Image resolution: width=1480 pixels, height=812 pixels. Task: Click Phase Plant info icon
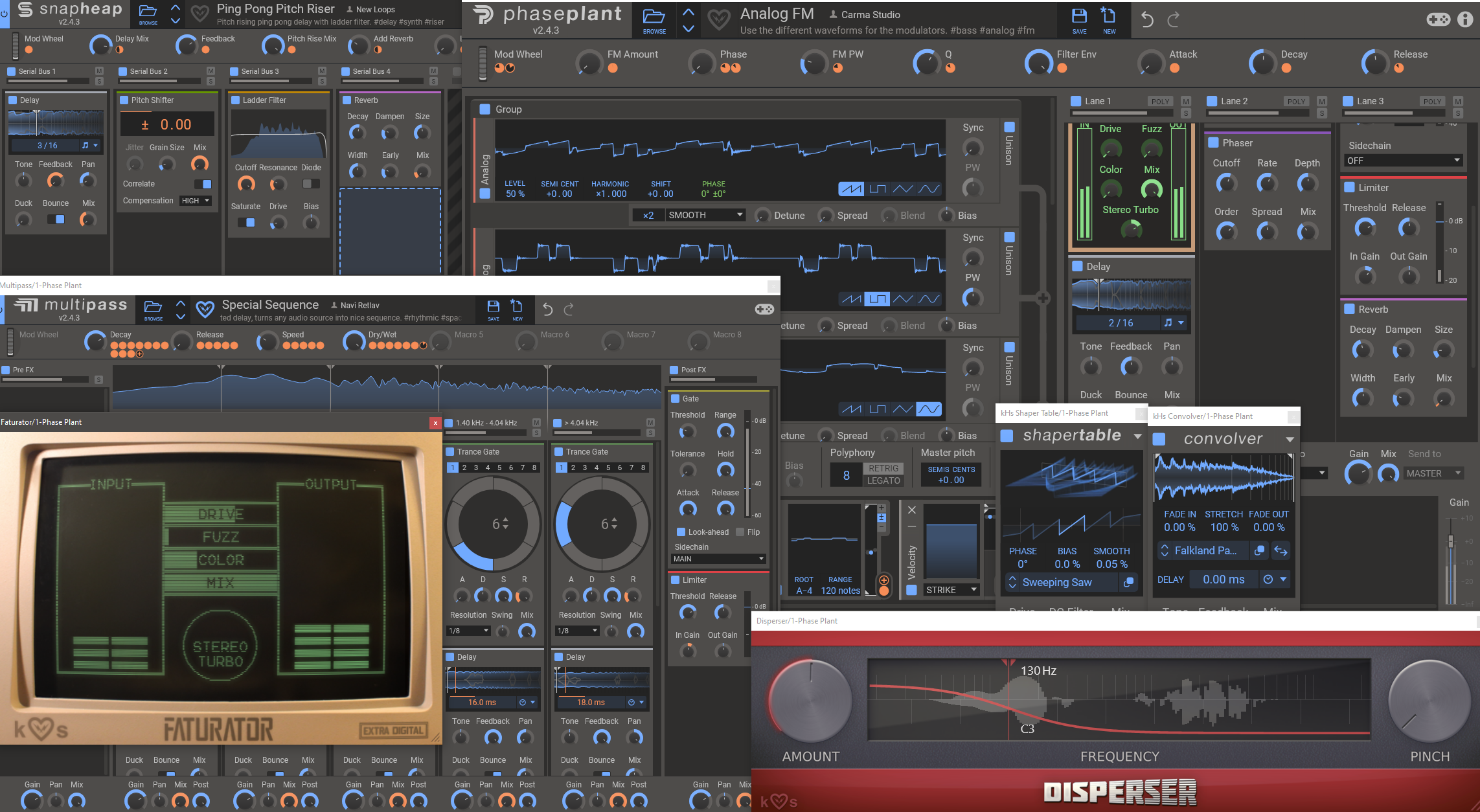click(1464, 19)
